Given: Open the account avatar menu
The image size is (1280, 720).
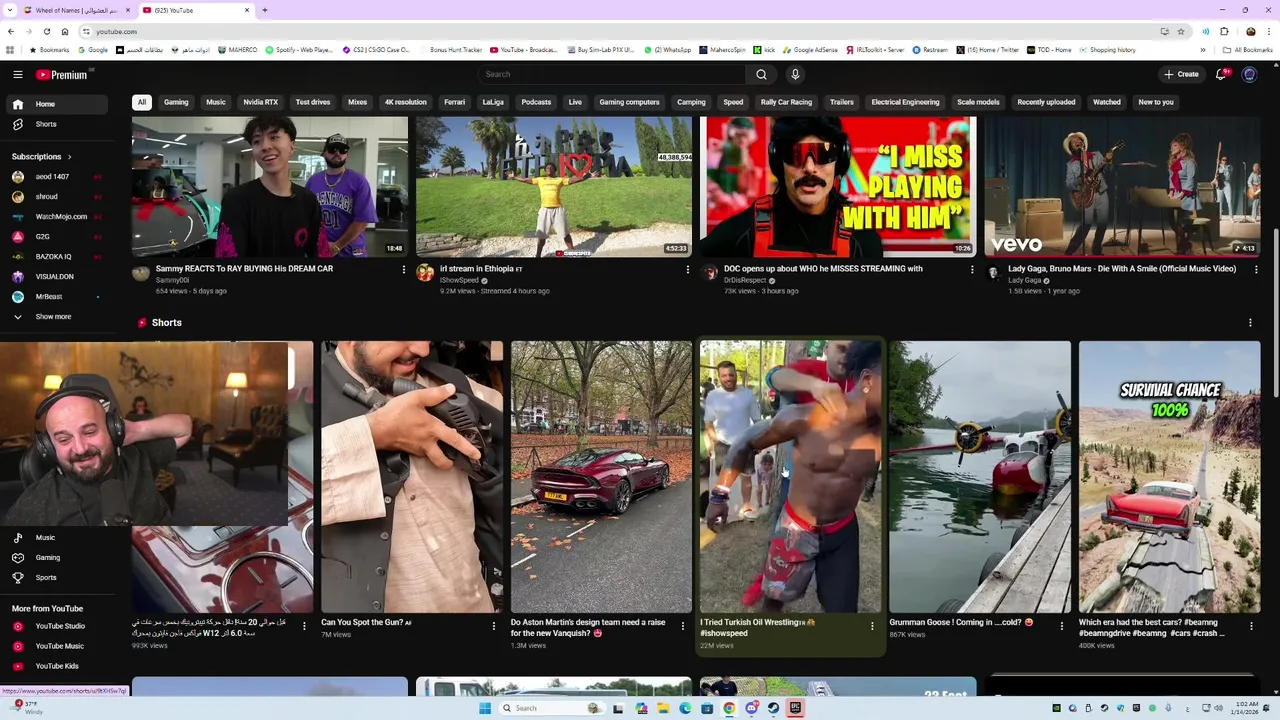Looking at the screenshot, I should click(x=1249, y=74).
